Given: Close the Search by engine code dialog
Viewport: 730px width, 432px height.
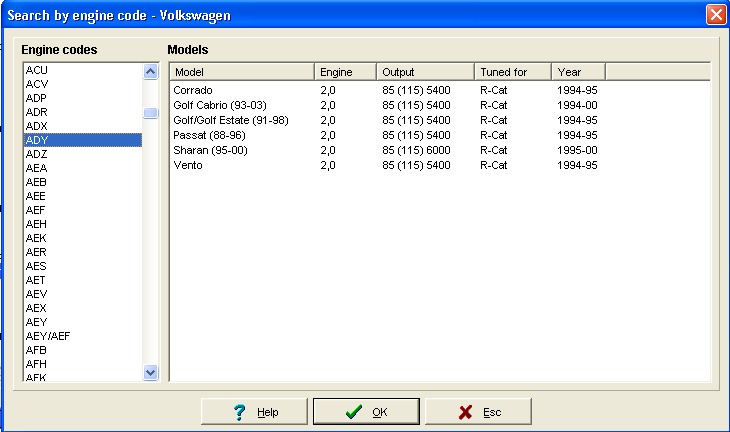Looking at the screenshot, I should pos(716,15).
